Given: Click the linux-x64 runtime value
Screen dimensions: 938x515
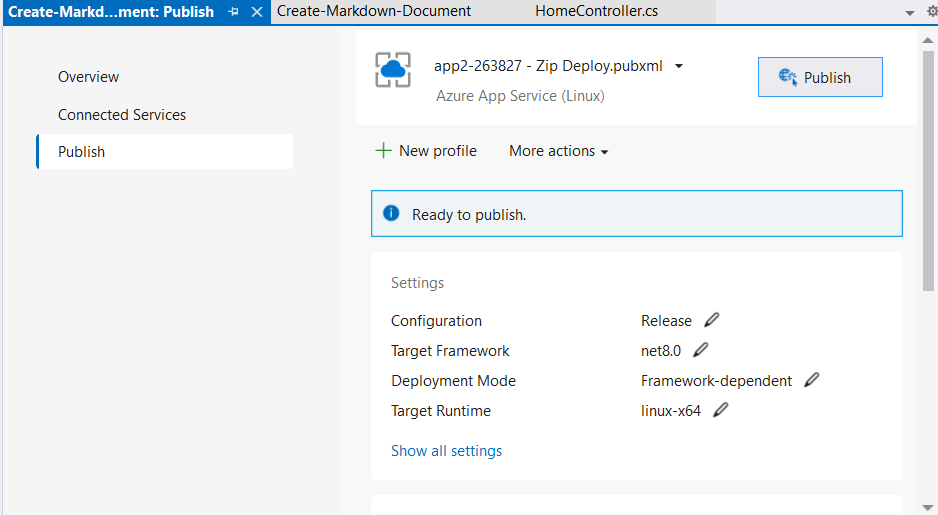Looking at the screenshot, I should tap(671, 410).
